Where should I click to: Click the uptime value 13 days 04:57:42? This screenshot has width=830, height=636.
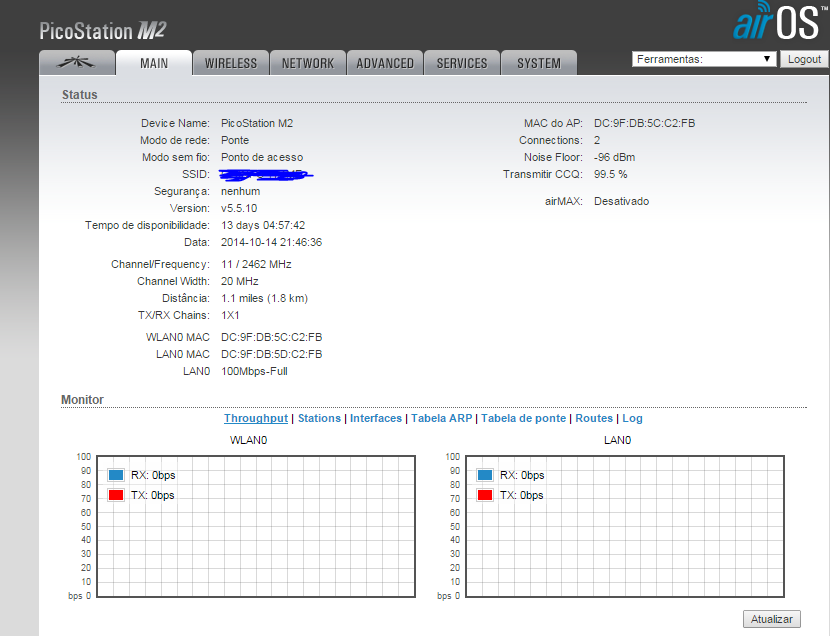(x=263, y=225)
